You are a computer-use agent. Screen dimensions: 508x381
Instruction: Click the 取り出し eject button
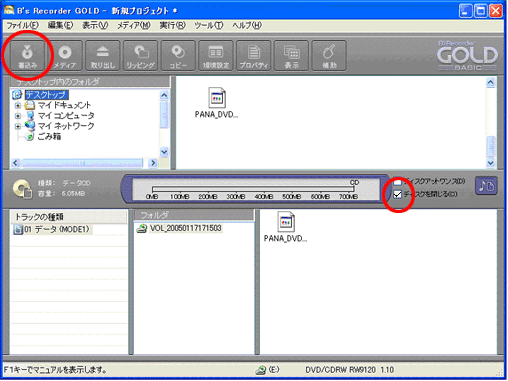103,56
